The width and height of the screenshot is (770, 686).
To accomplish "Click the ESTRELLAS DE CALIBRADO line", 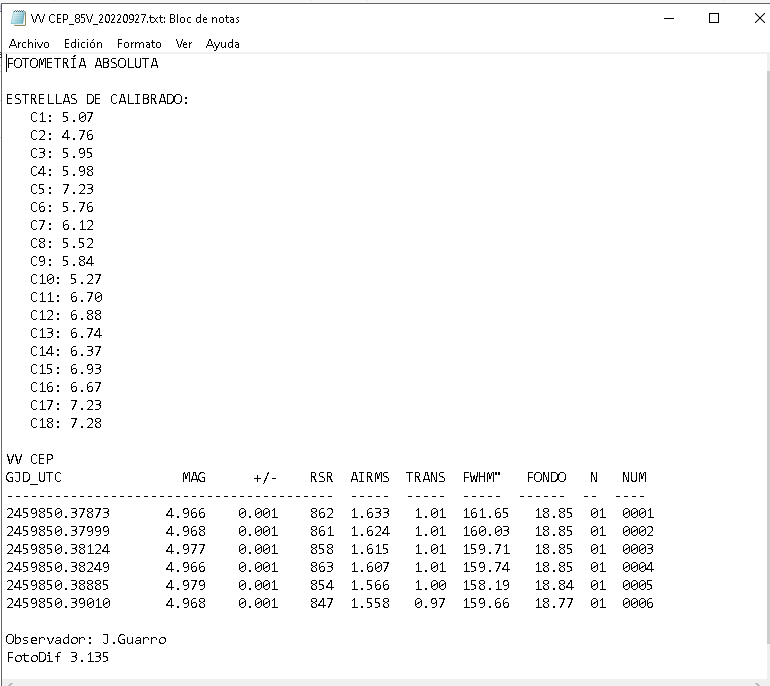I will [98, 99].
